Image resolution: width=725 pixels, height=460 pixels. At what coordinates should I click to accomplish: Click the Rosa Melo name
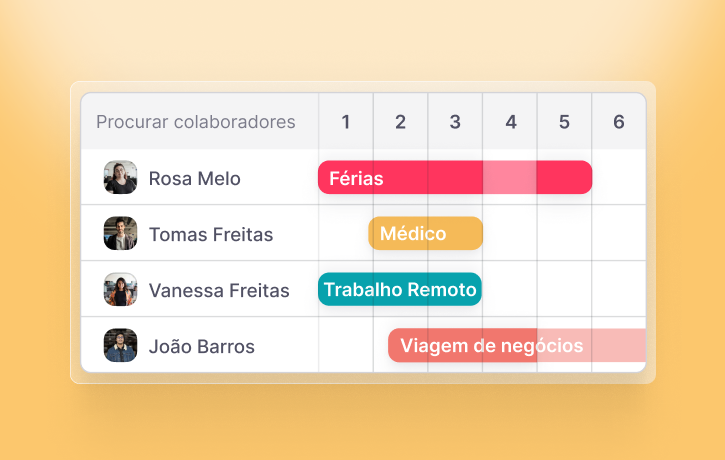[195, 179]
